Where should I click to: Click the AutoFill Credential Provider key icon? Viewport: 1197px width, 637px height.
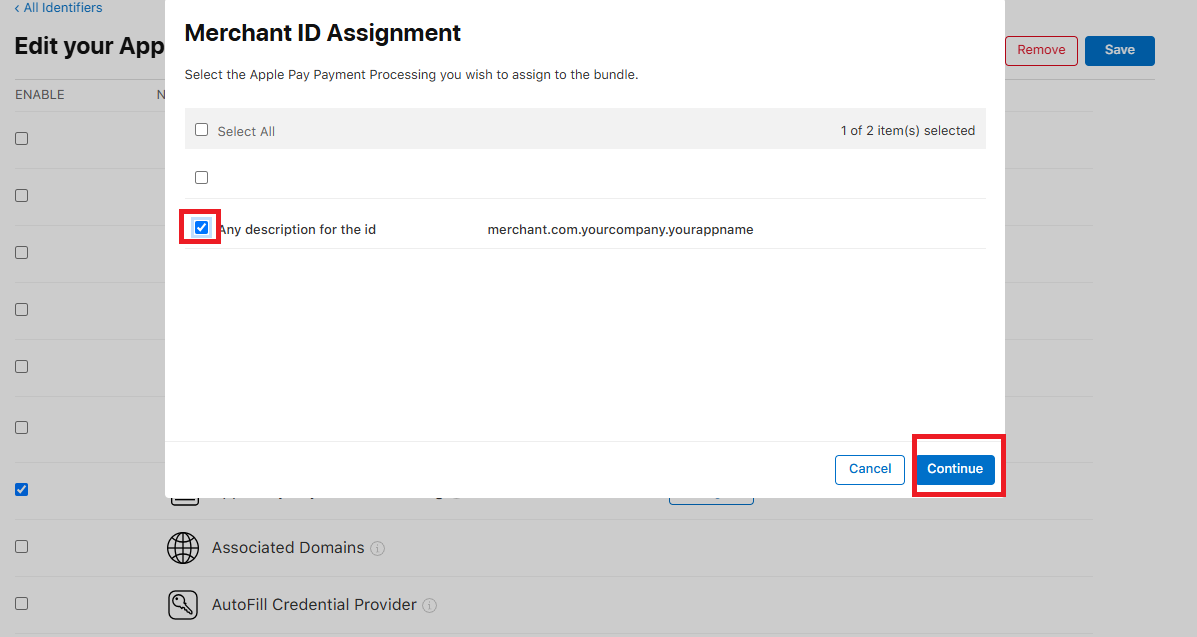pos(183,605)
